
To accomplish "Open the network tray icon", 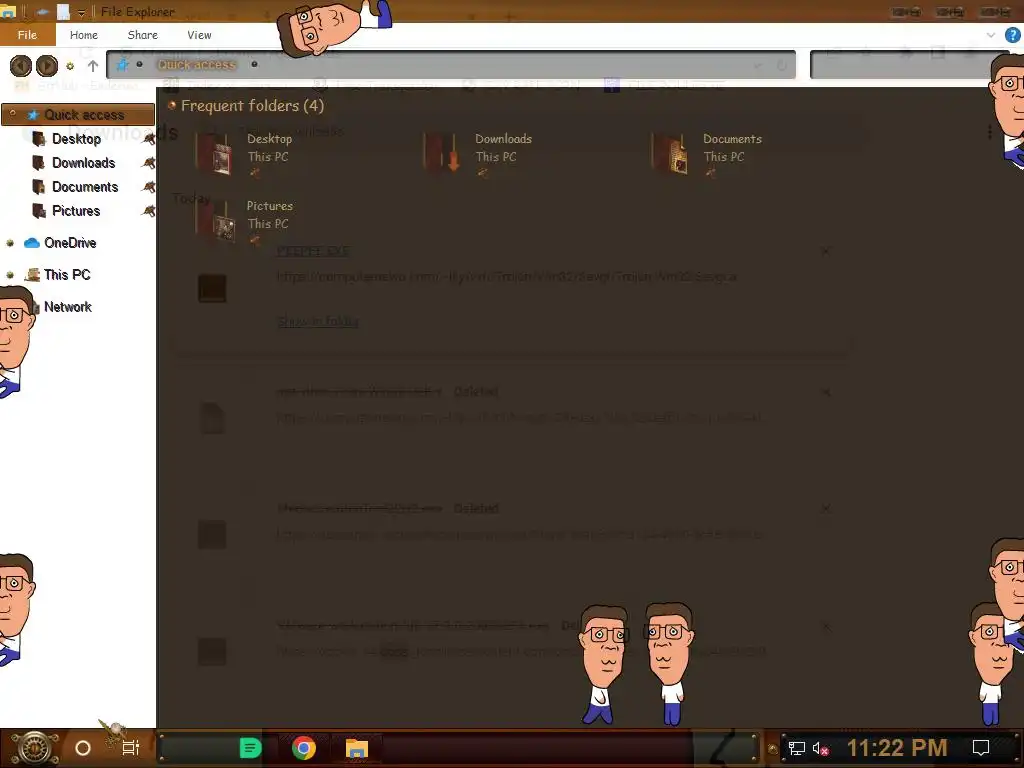I will (x=796, y=748).
